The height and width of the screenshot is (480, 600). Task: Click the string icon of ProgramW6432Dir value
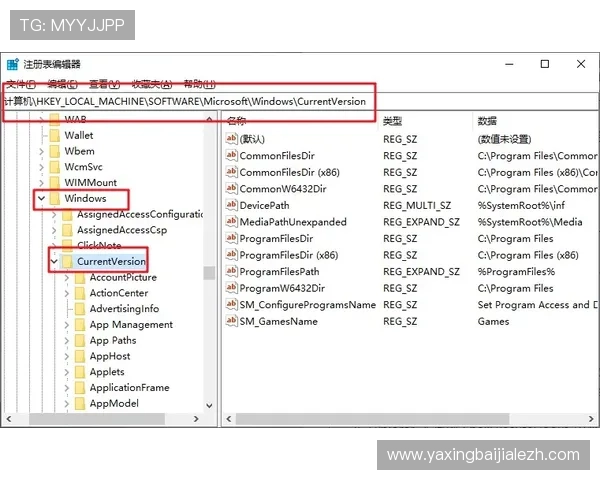pos(231,287)
